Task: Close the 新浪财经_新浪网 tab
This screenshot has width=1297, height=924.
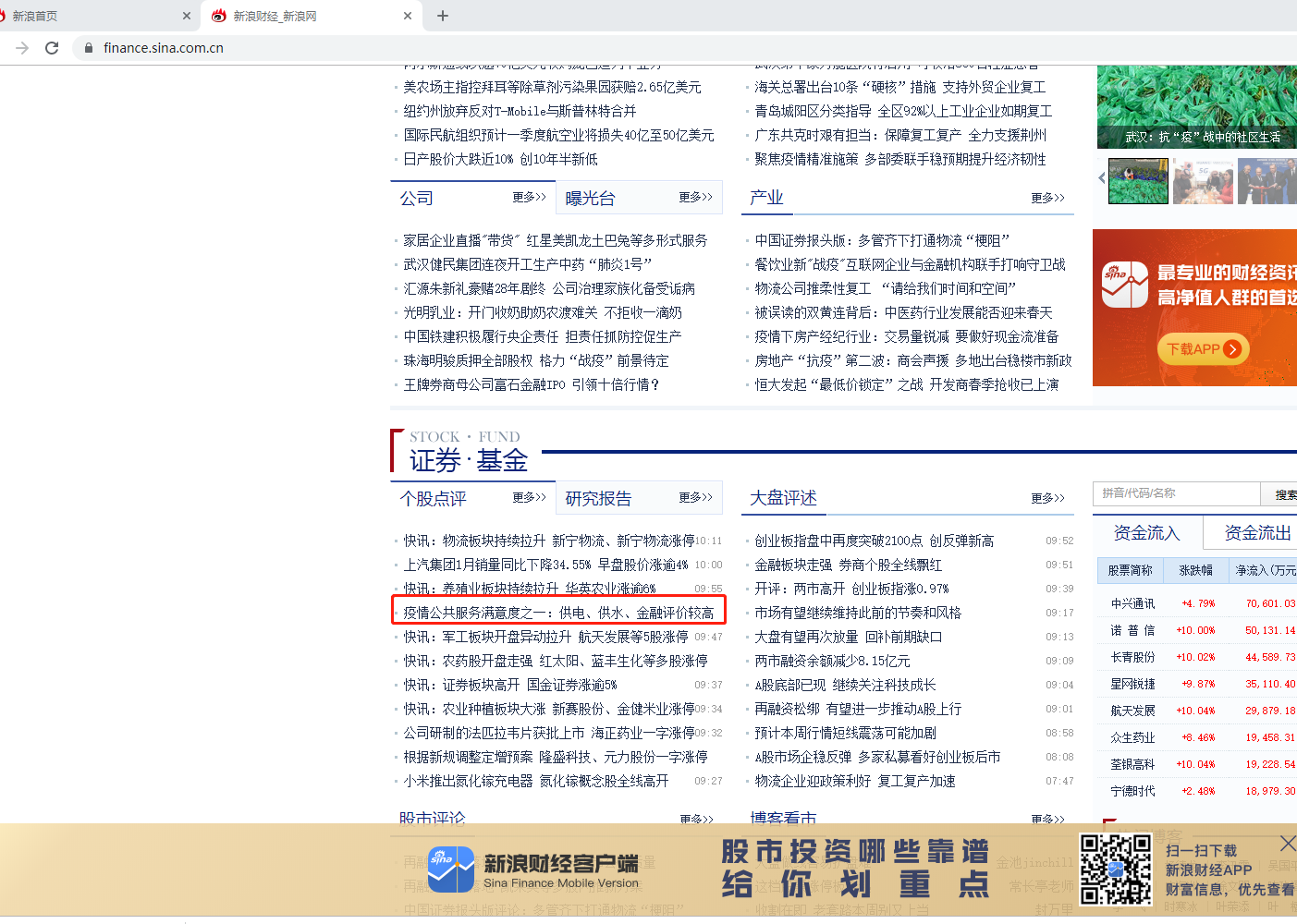Action: (409, 16)
